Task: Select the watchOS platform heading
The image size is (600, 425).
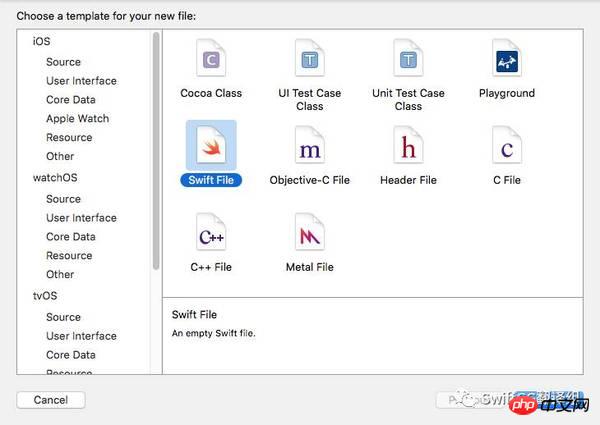Action: 55,177
